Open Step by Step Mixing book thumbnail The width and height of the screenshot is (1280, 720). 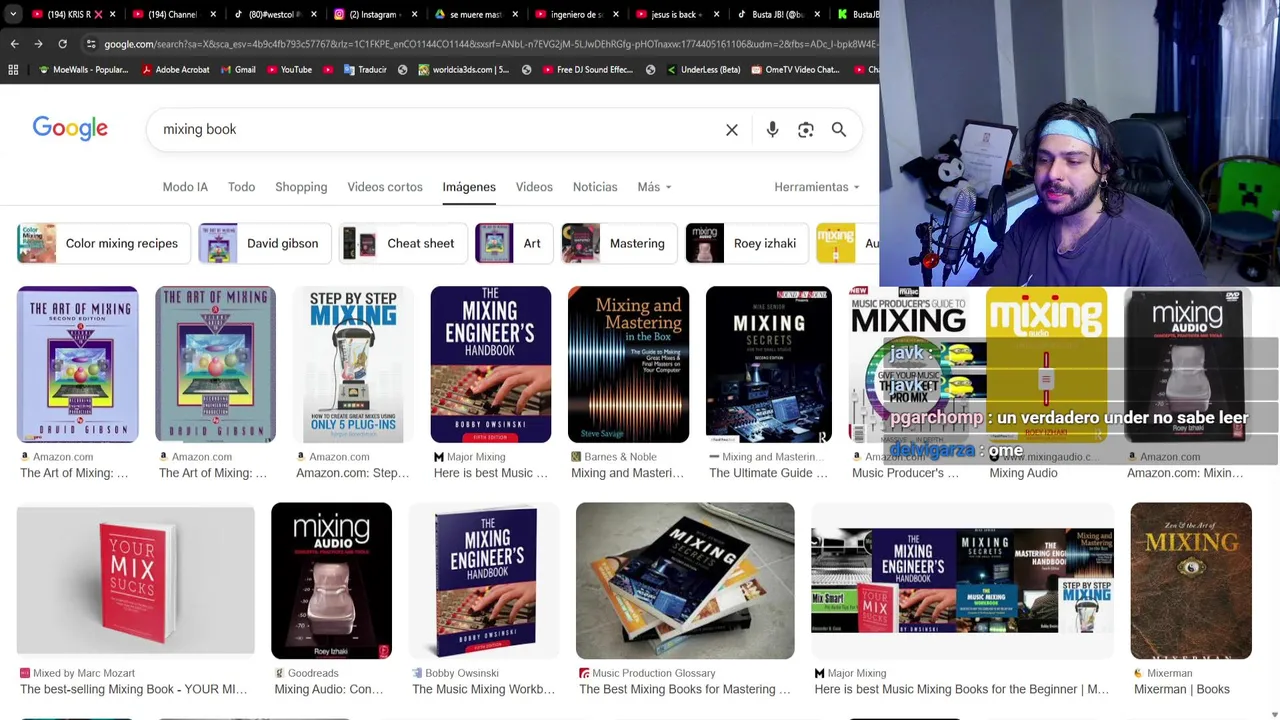point(353,365)
